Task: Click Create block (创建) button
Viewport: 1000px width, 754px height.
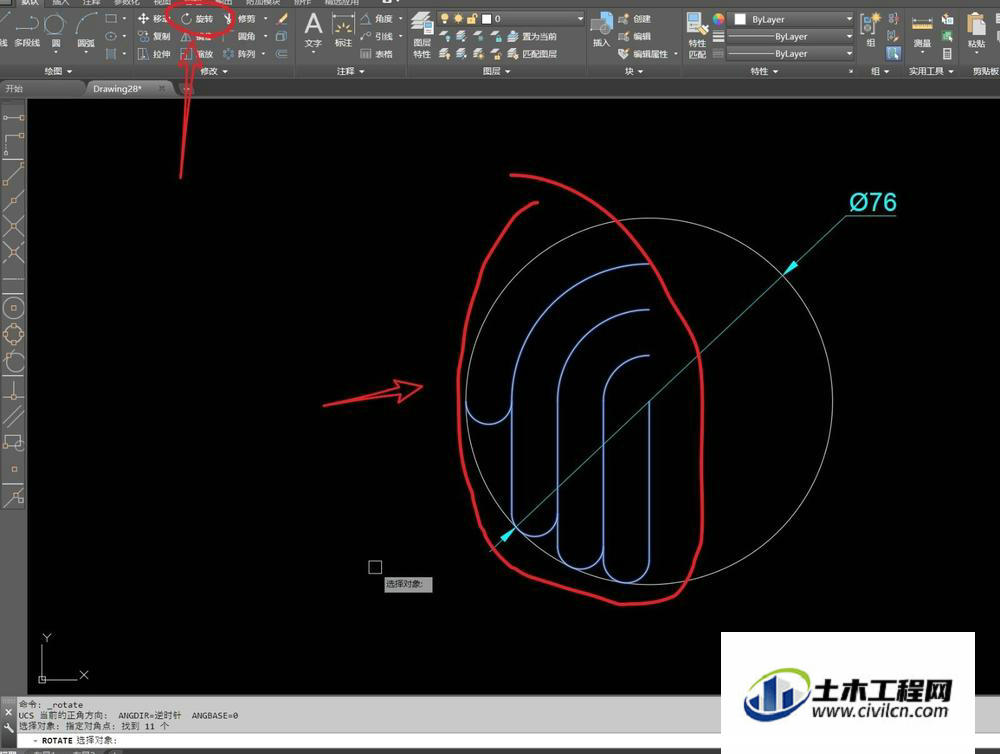Action: [635, 18]
